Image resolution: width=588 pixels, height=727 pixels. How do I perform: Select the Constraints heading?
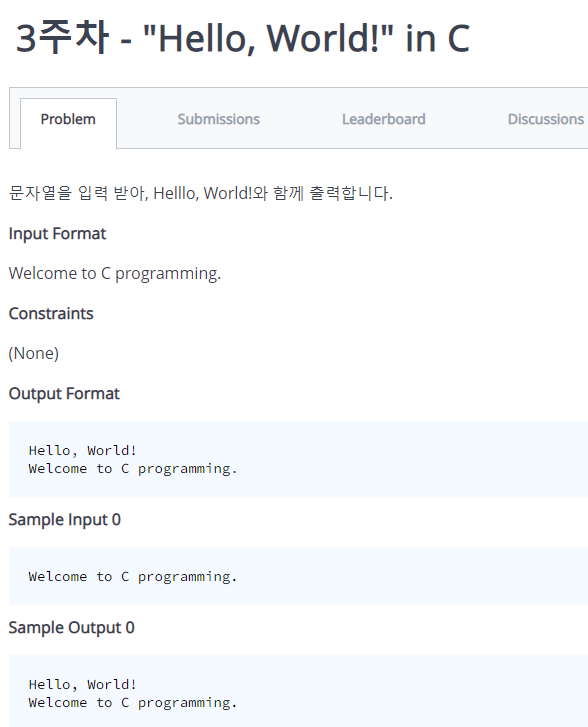[x=51, y=314]
